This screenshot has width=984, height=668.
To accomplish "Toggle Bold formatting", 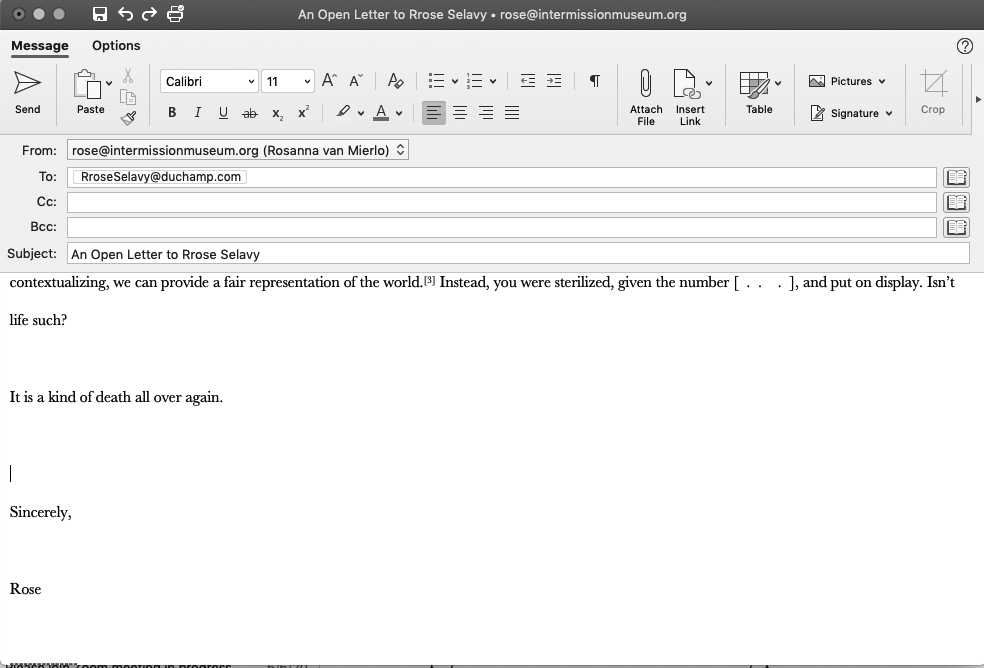I will tap(172, 113).
